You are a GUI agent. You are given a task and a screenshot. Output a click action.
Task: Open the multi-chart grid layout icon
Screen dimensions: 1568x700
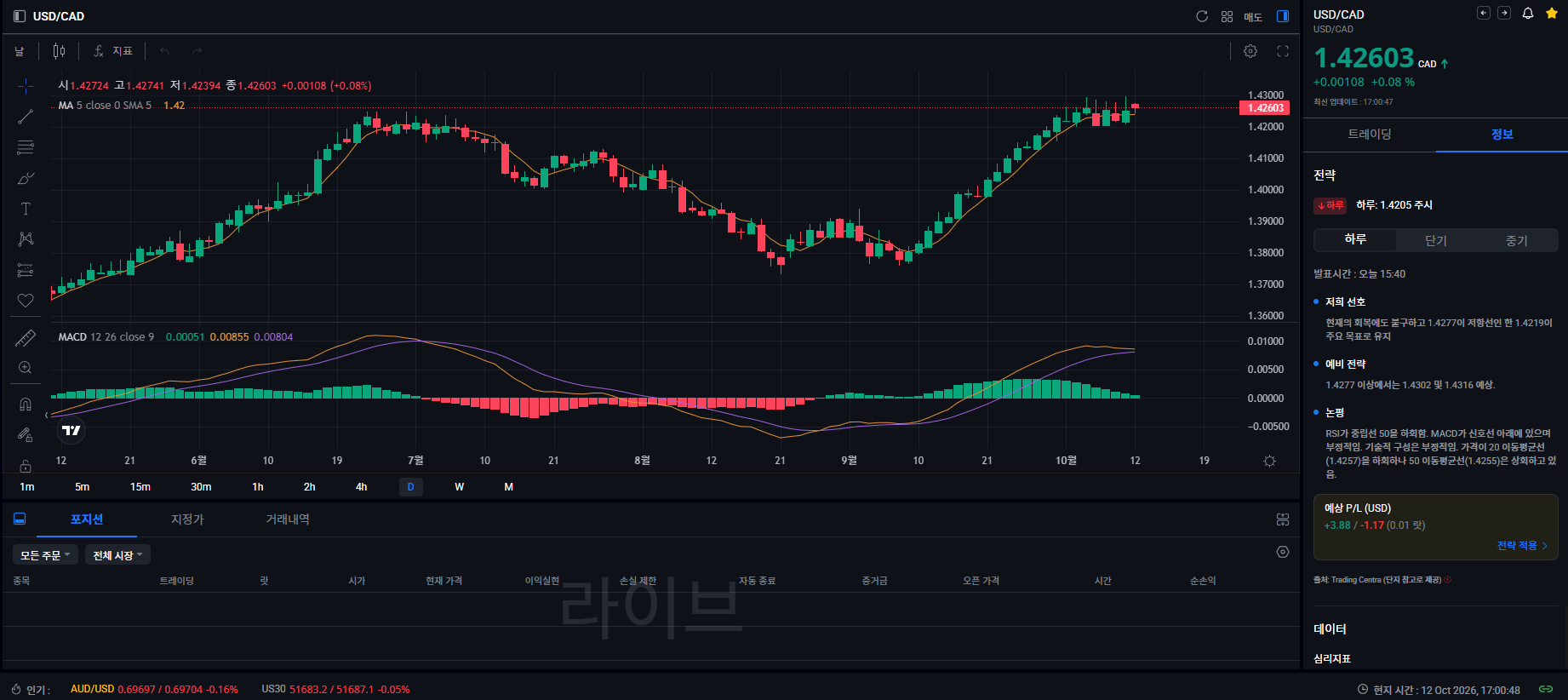pos(1227,16)
